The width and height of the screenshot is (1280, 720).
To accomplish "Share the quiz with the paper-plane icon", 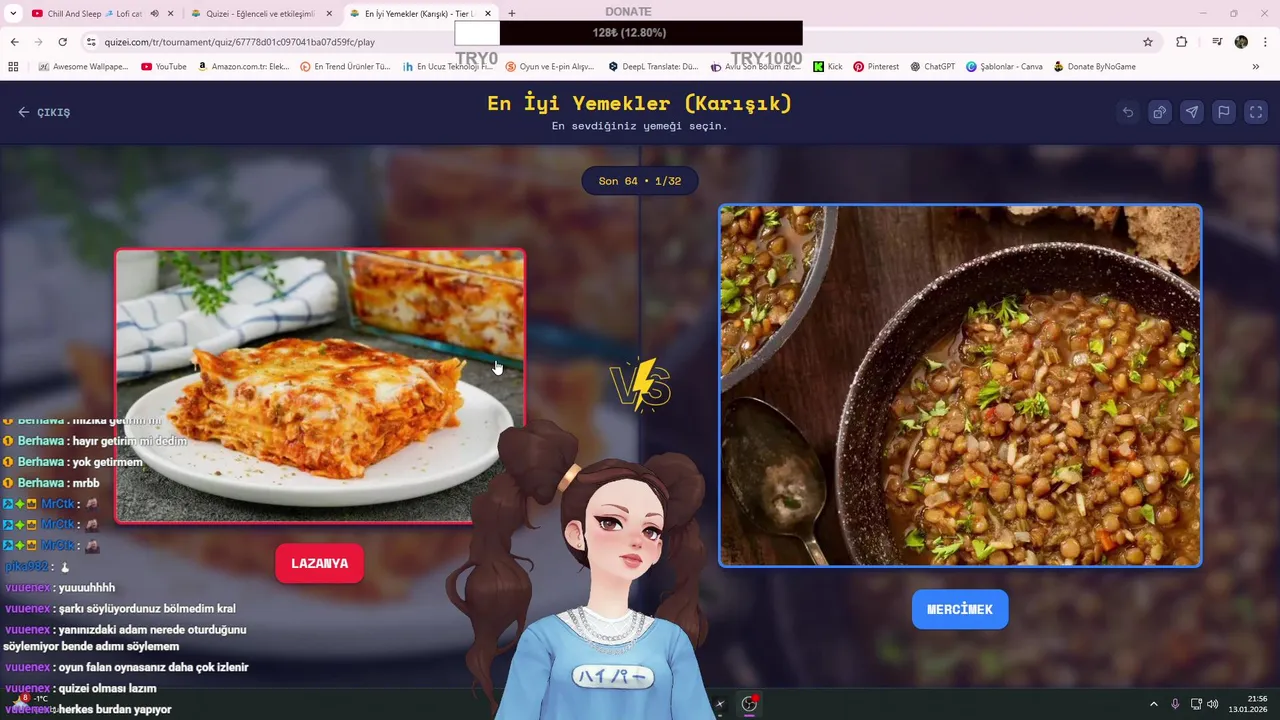I will (x=1192, y=112).
